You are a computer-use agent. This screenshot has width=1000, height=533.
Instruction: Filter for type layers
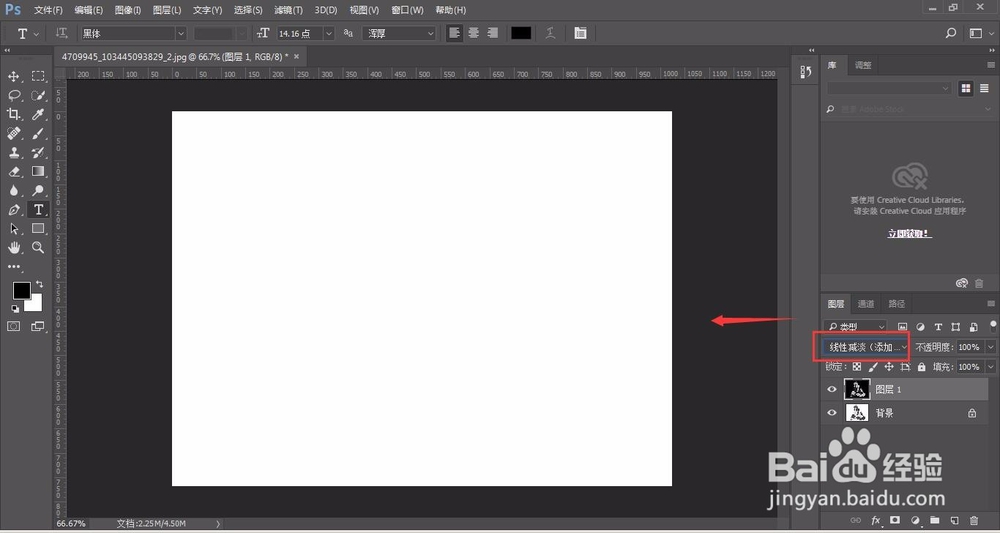pyautogui.click(x=938, y=326)
